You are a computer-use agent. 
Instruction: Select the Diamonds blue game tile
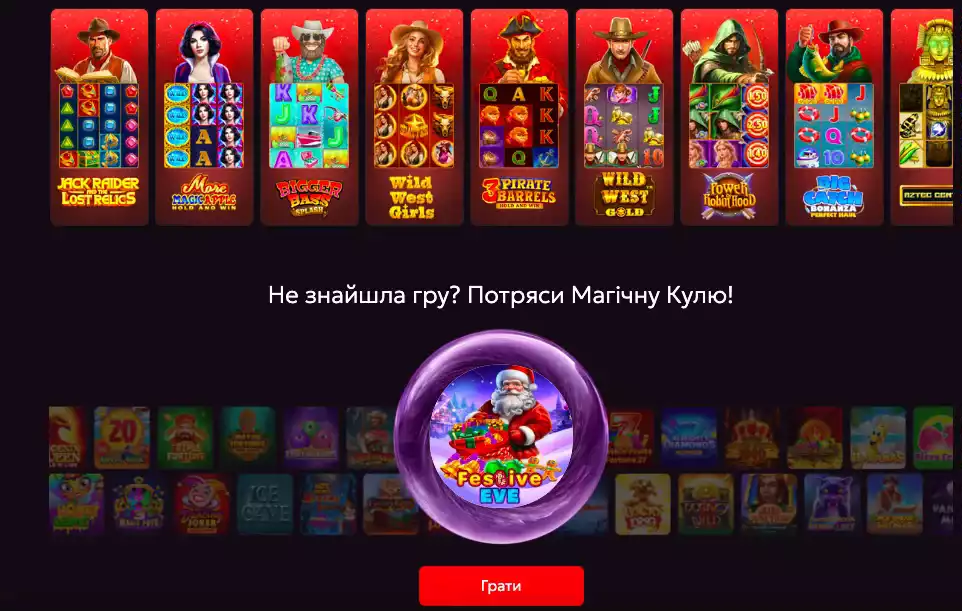pos(689,437)
